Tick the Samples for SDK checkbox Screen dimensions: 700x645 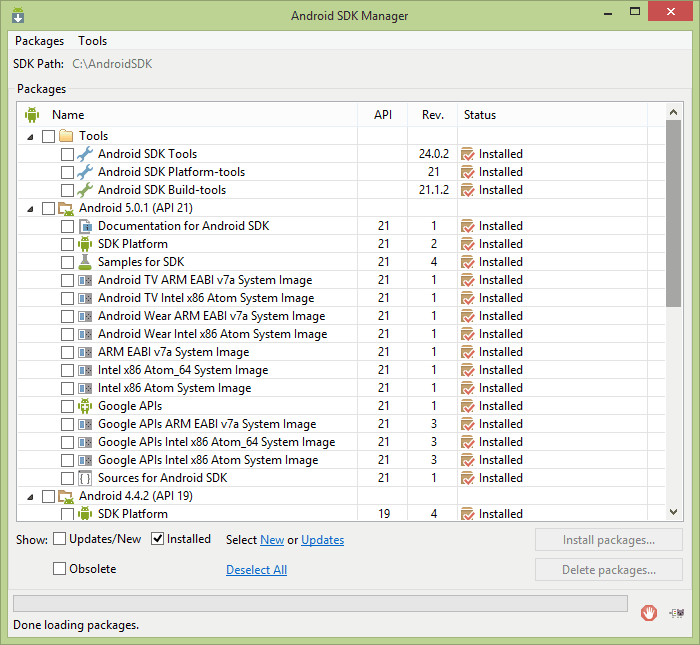click(x=67, y=262)
